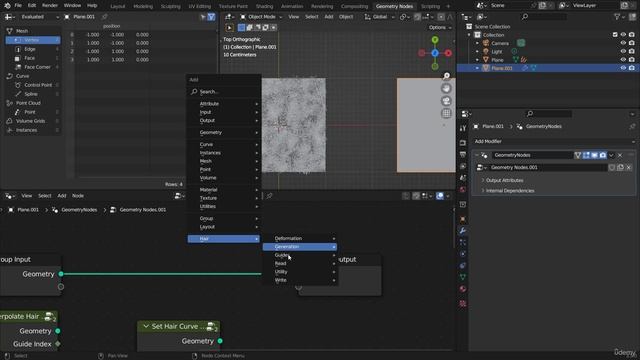Toggle visibility of Plane in the outliner
This screenshot has height=360, width=640.
click(623, 60)
